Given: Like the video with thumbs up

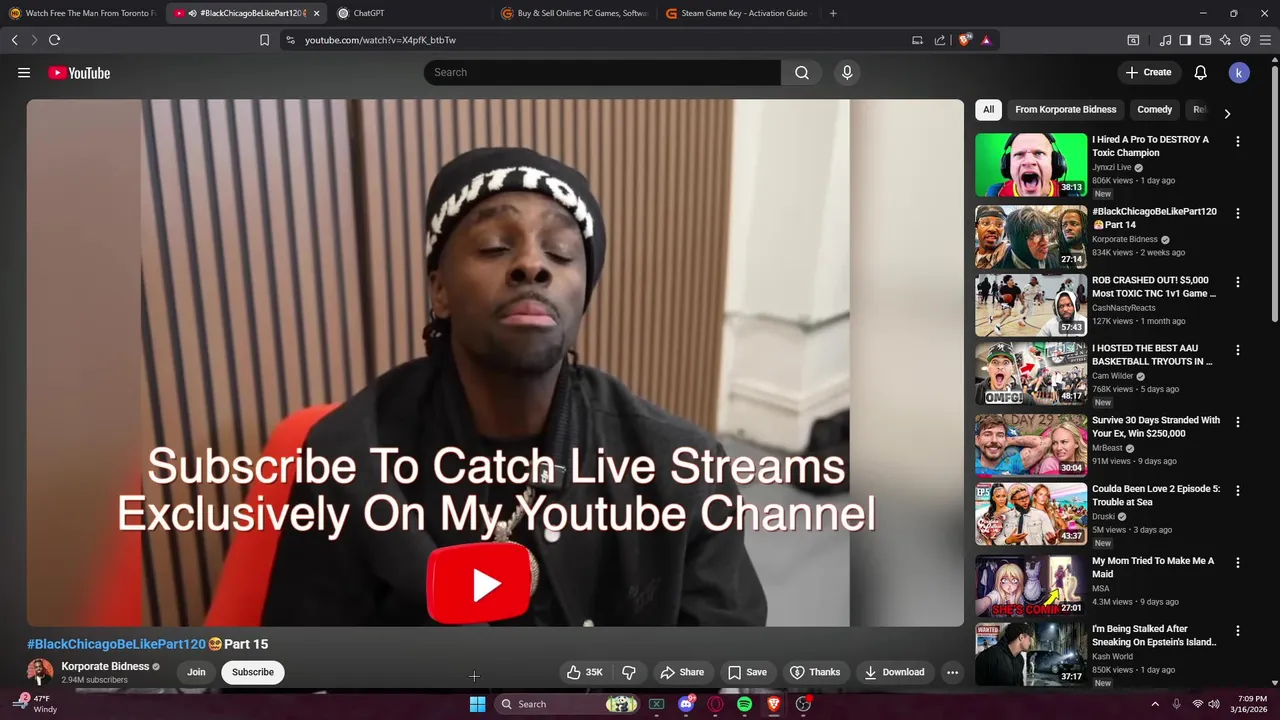Looking at the screenshot, I should [x=585, y=672].
